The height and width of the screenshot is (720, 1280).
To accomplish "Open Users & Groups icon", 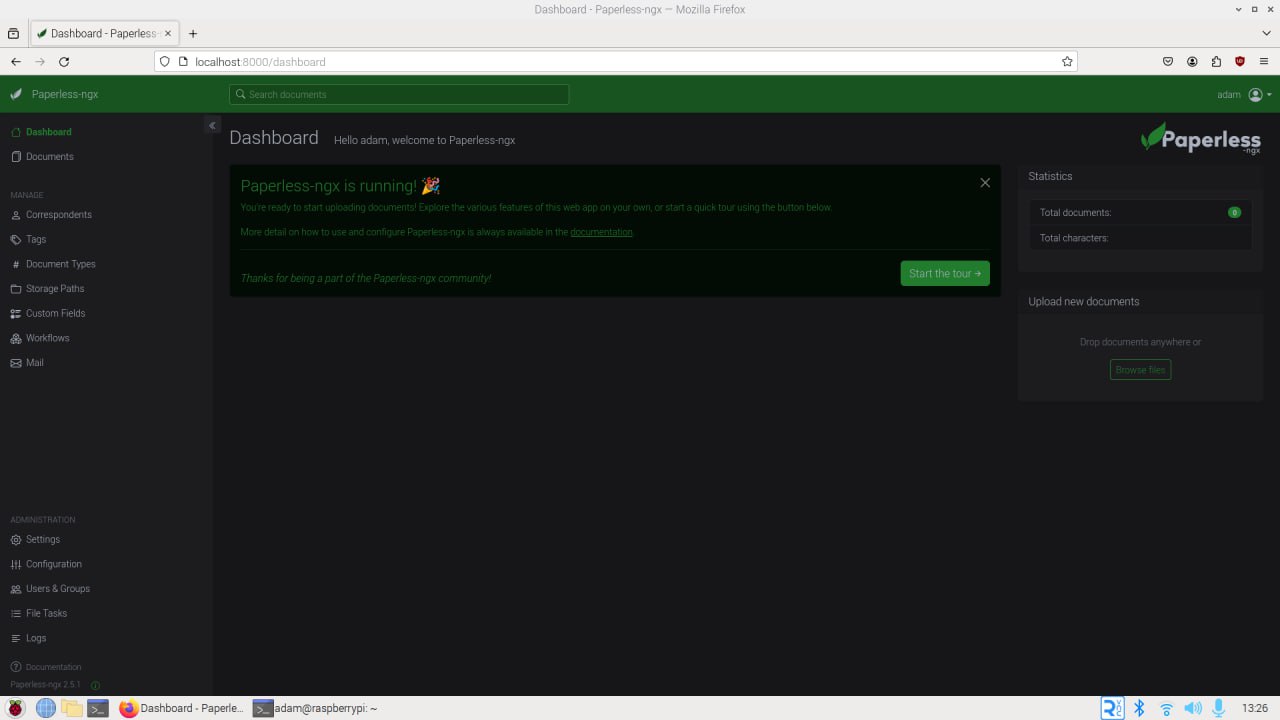I will click(x=16, y=589).
